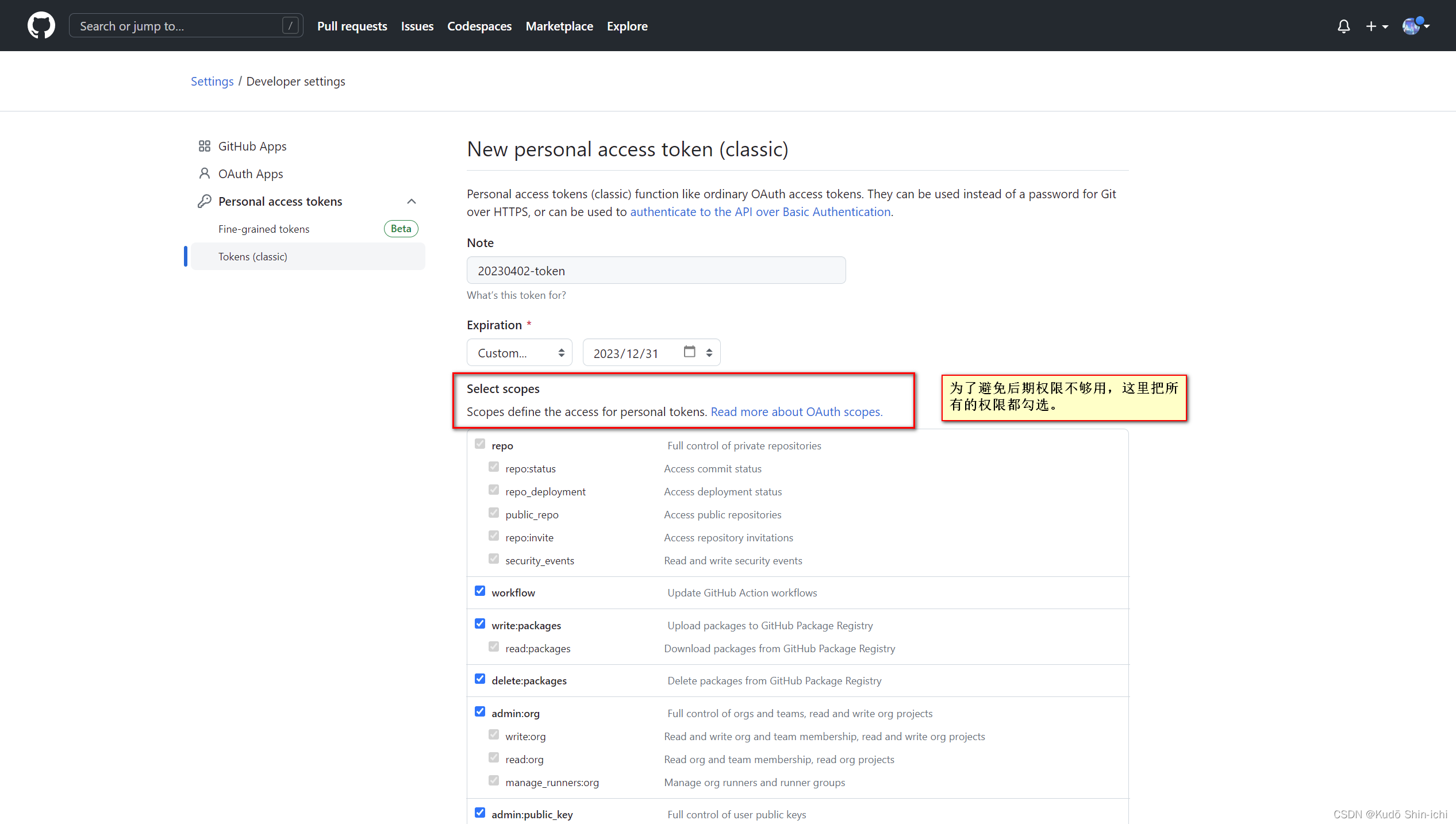Collapse the Personal access tokens section

coord(411,201)
